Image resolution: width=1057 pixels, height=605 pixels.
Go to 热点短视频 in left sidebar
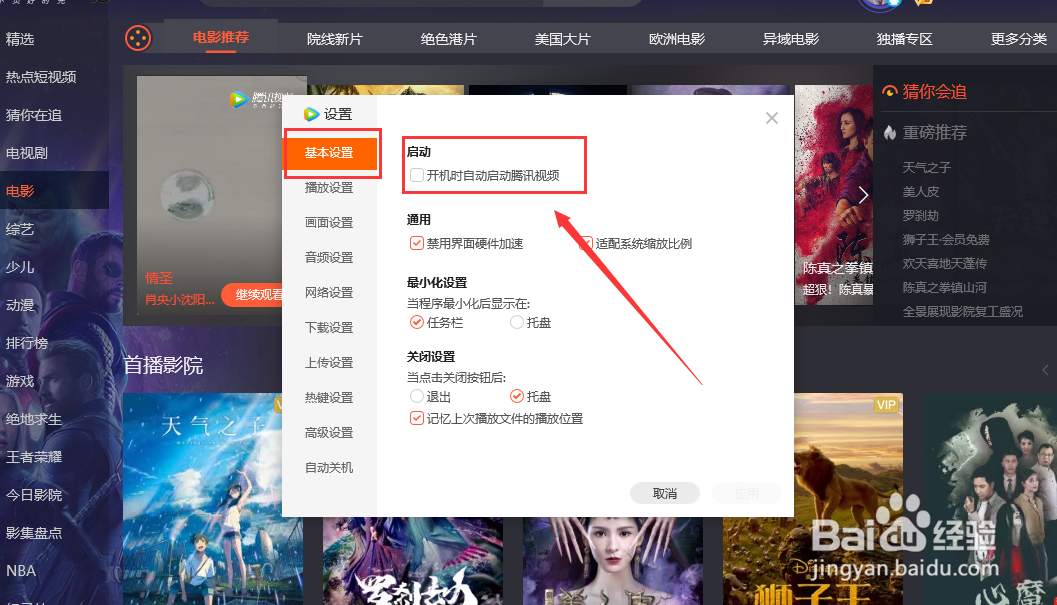click(x=41, y=77)
